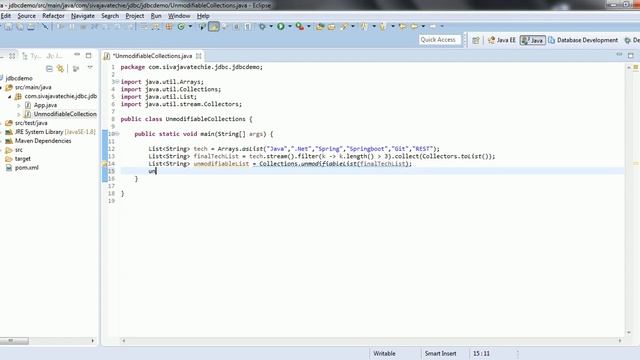The image size is (640, 360).
Task: Click the forward navigation arrow icon
Action: pos(433,27)
